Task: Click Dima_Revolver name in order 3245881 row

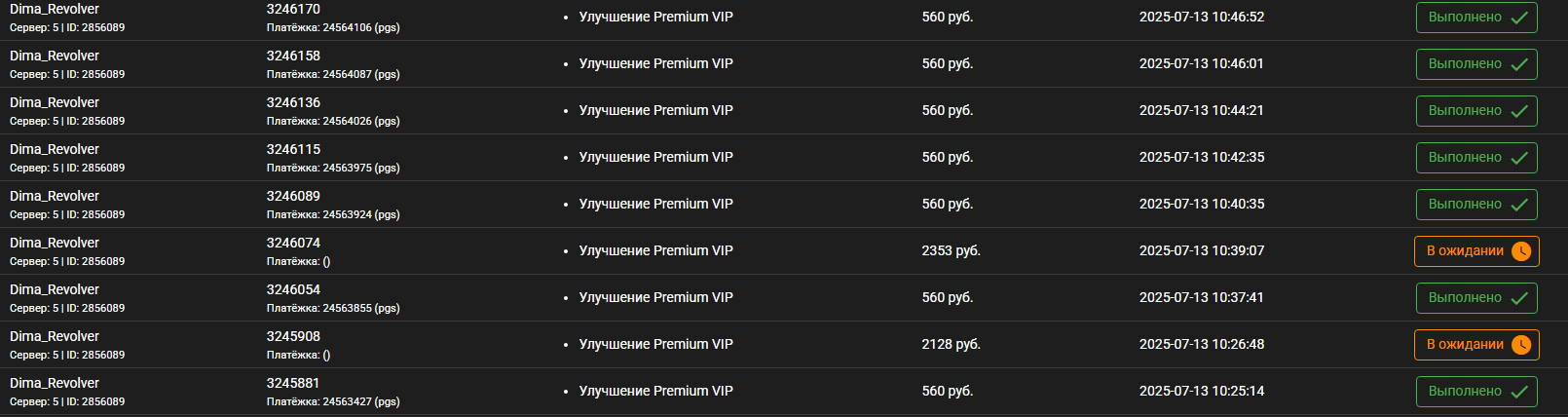Action: coord(55,383)
